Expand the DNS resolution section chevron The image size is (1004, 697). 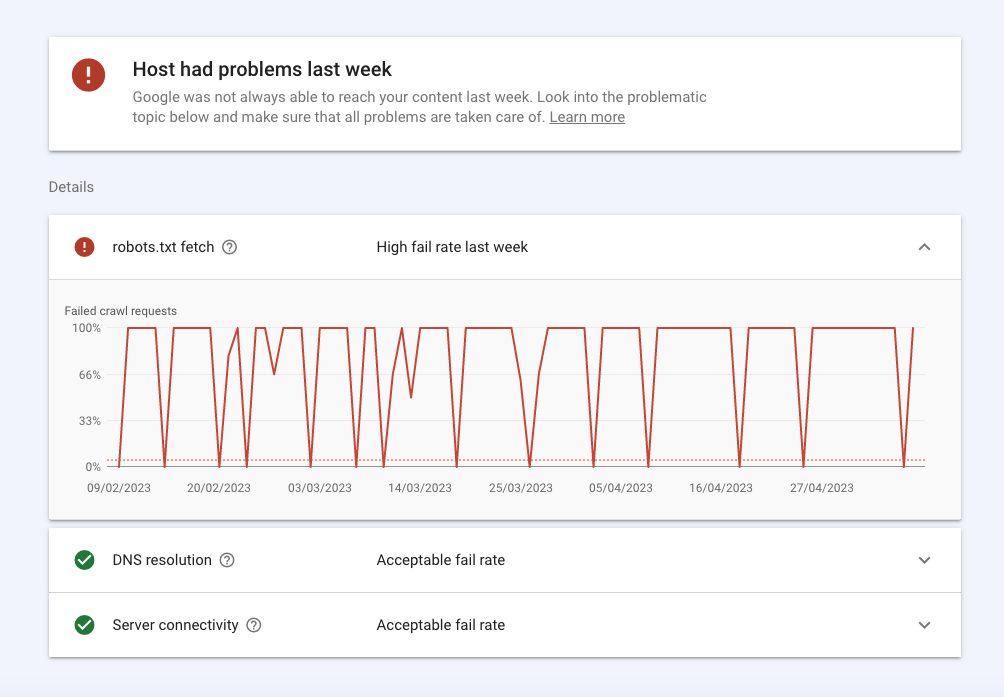[924, 560]
